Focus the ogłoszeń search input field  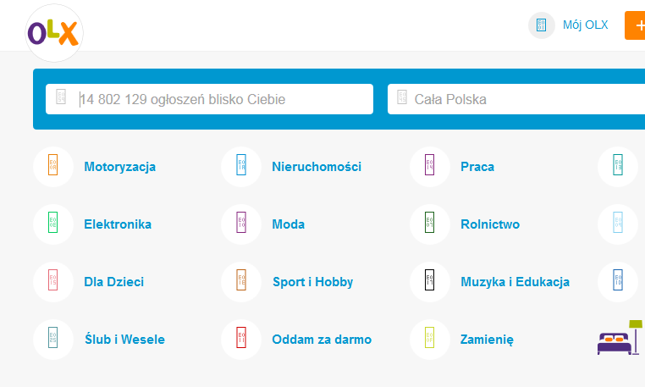pyautogui.click(x=209, y=99)
